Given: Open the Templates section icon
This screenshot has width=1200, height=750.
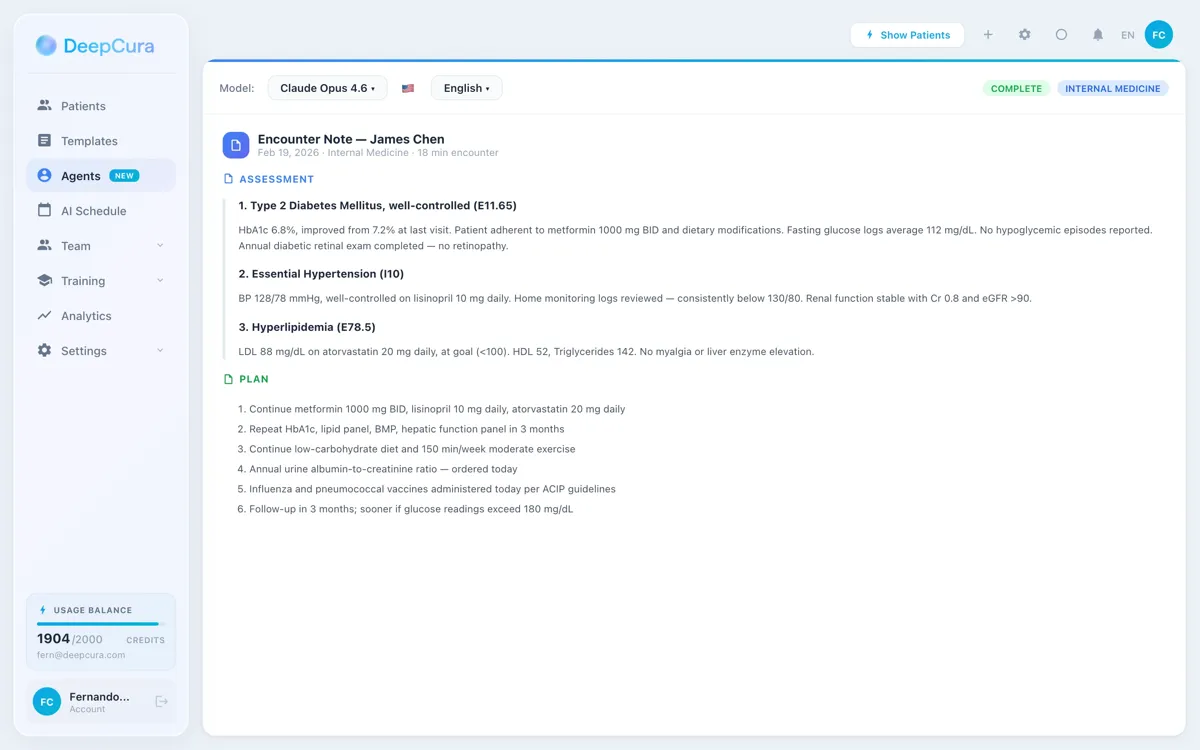Looking at the screenshot, I should coord(44,140).
